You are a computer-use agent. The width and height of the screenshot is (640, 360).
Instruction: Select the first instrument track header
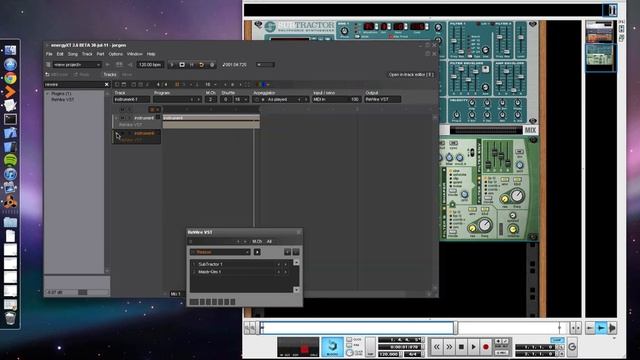point(137,121)
